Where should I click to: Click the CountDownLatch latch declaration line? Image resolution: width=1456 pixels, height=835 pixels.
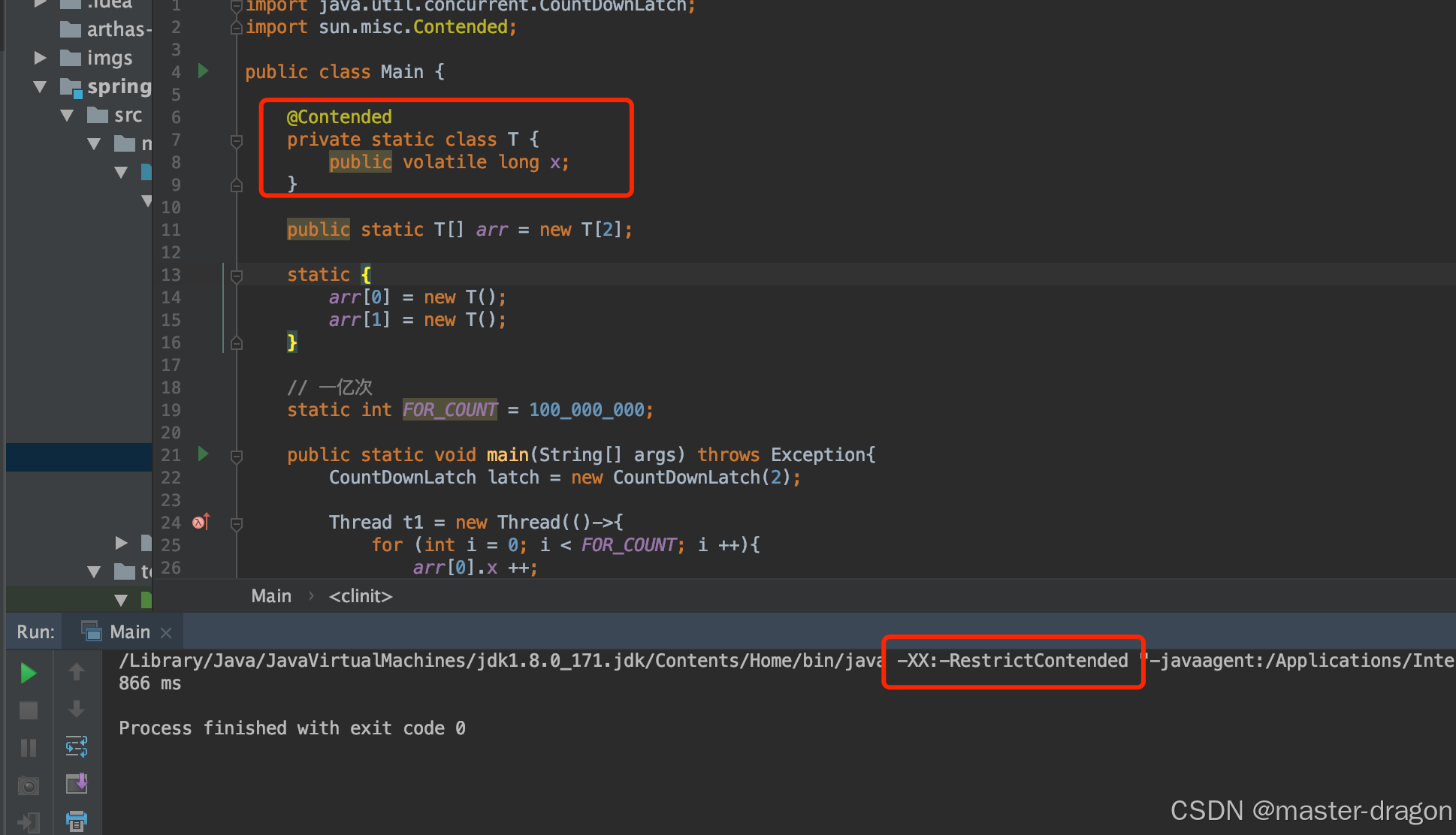click(x=564, y=478)
